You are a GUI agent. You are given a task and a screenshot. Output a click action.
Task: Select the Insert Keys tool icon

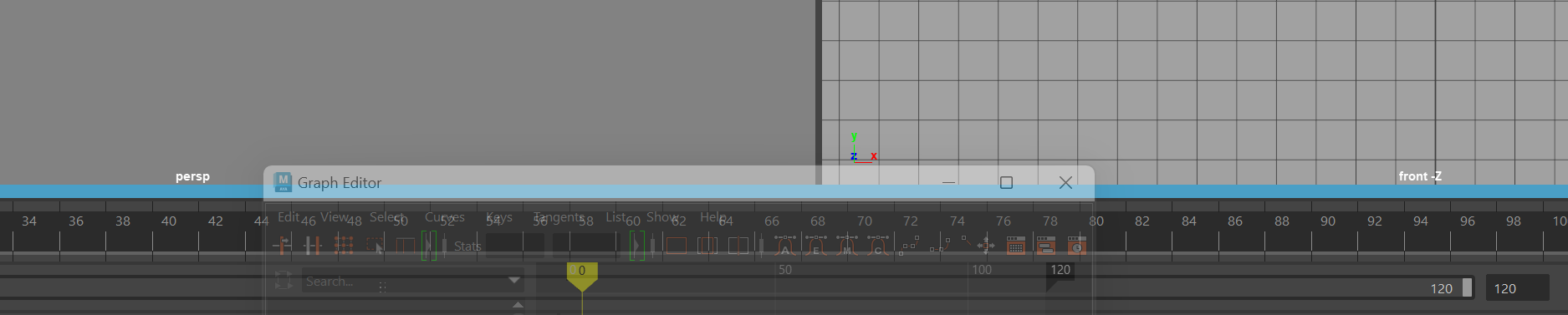(x=313, y=245)
